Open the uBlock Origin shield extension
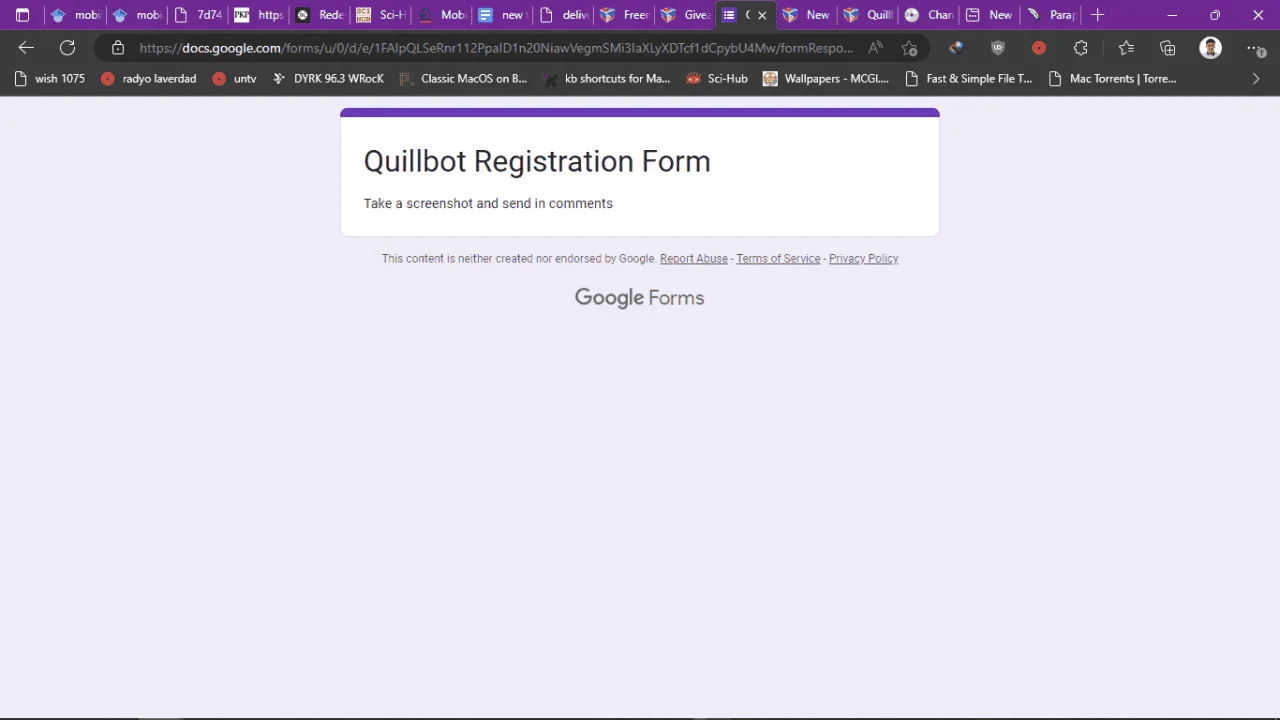This screenshot has height=720, width=1280. [x=997, y=48]
